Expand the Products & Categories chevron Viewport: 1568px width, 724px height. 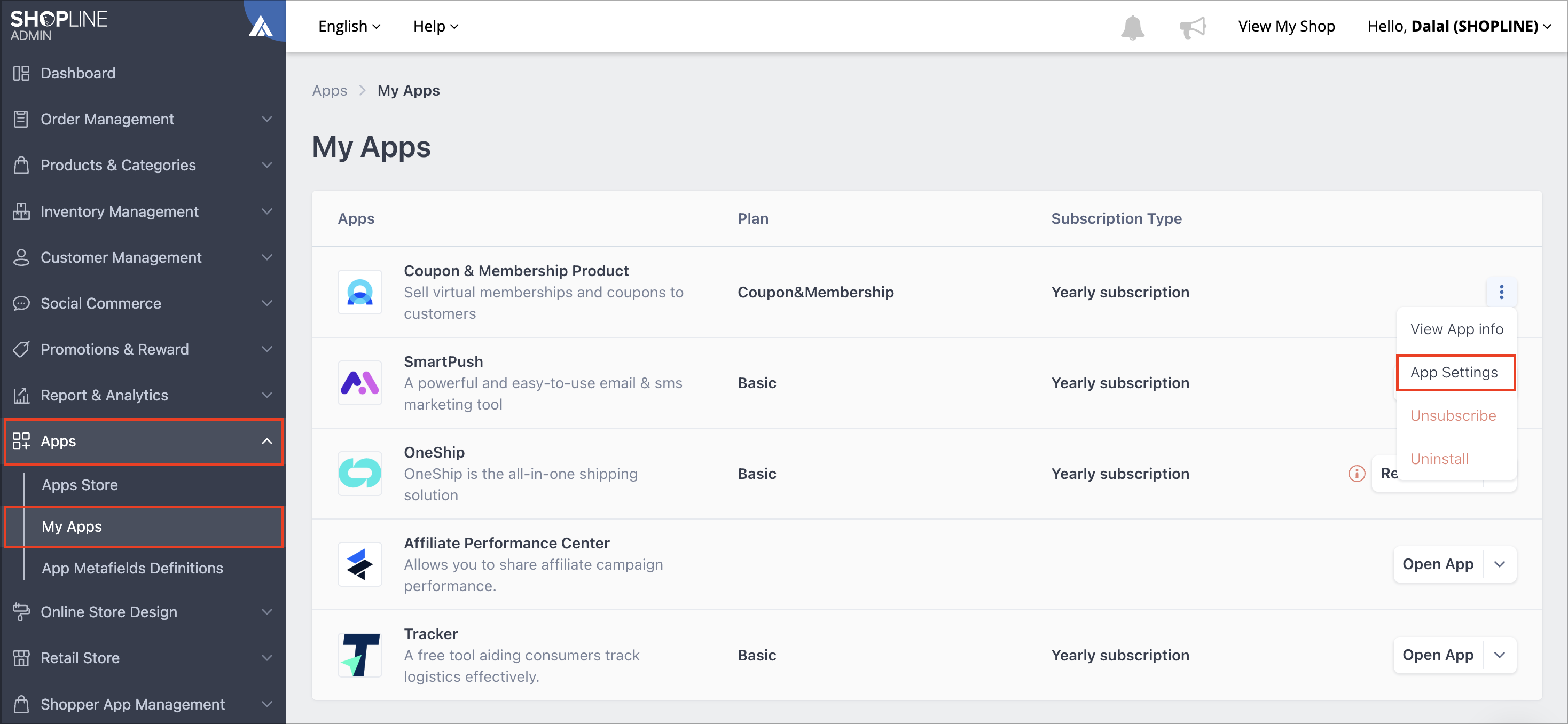coord(266,165)
